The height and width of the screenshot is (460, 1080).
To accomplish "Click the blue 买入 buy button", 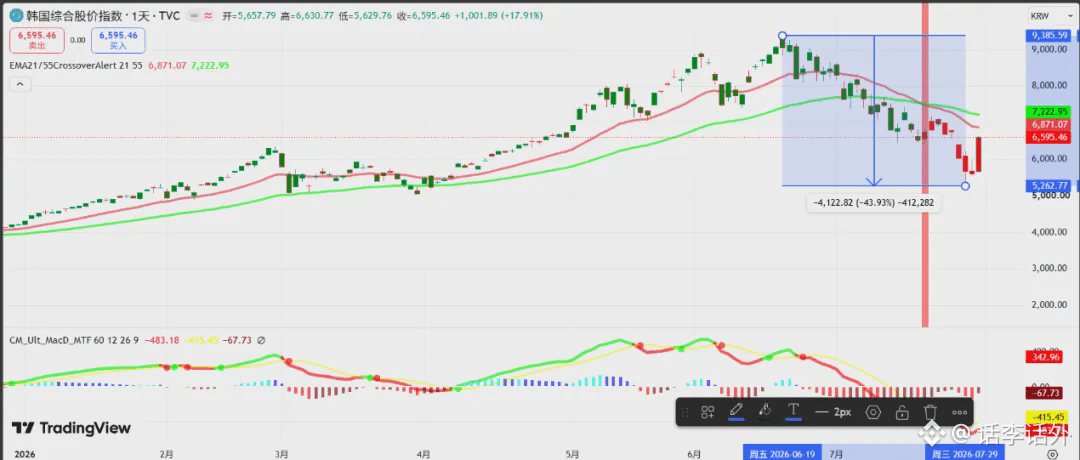I will pyautogui.click(x=118, y=40).
